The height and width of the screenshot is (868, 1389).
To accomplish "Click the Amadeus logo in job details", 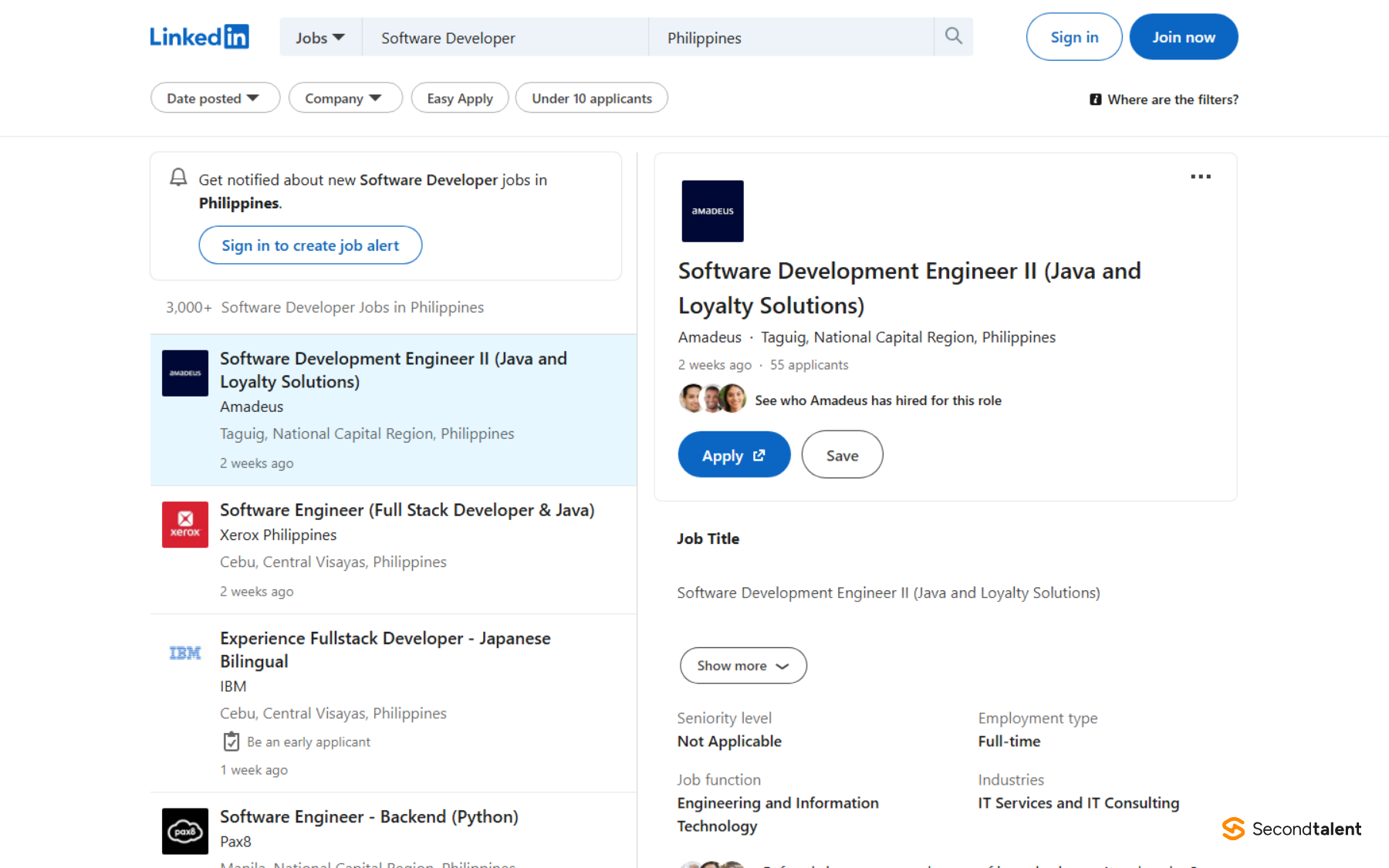I will tap(712, 211).
